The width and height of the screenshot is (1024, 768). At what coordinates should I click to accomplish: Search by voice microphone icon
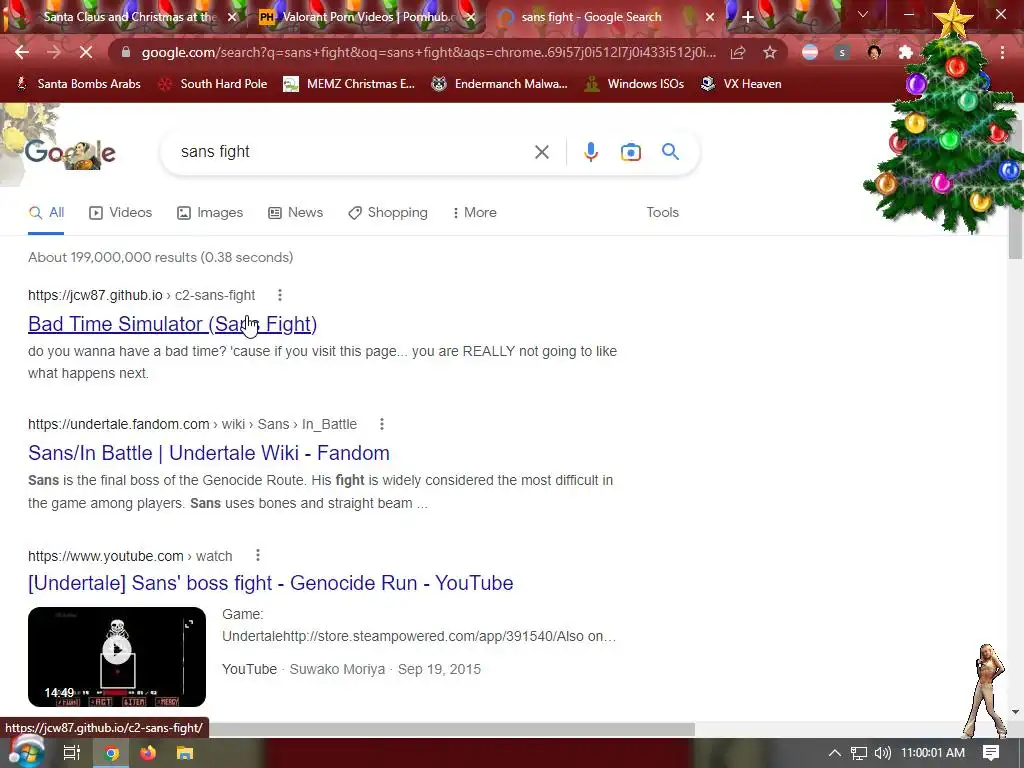tap(590, 152)
